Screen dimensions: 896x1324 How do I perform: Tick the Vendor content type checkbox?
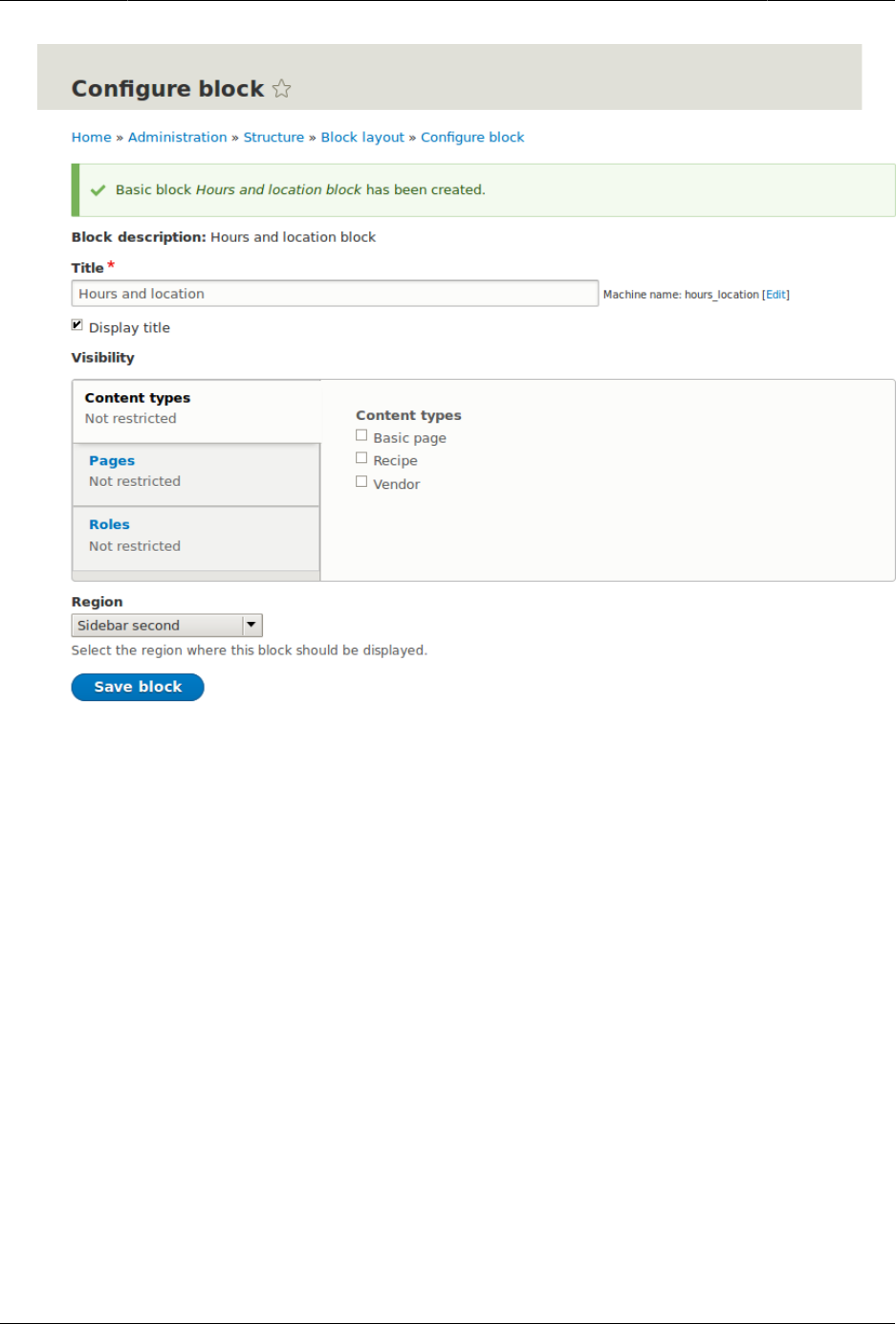[x=361, y=482]
